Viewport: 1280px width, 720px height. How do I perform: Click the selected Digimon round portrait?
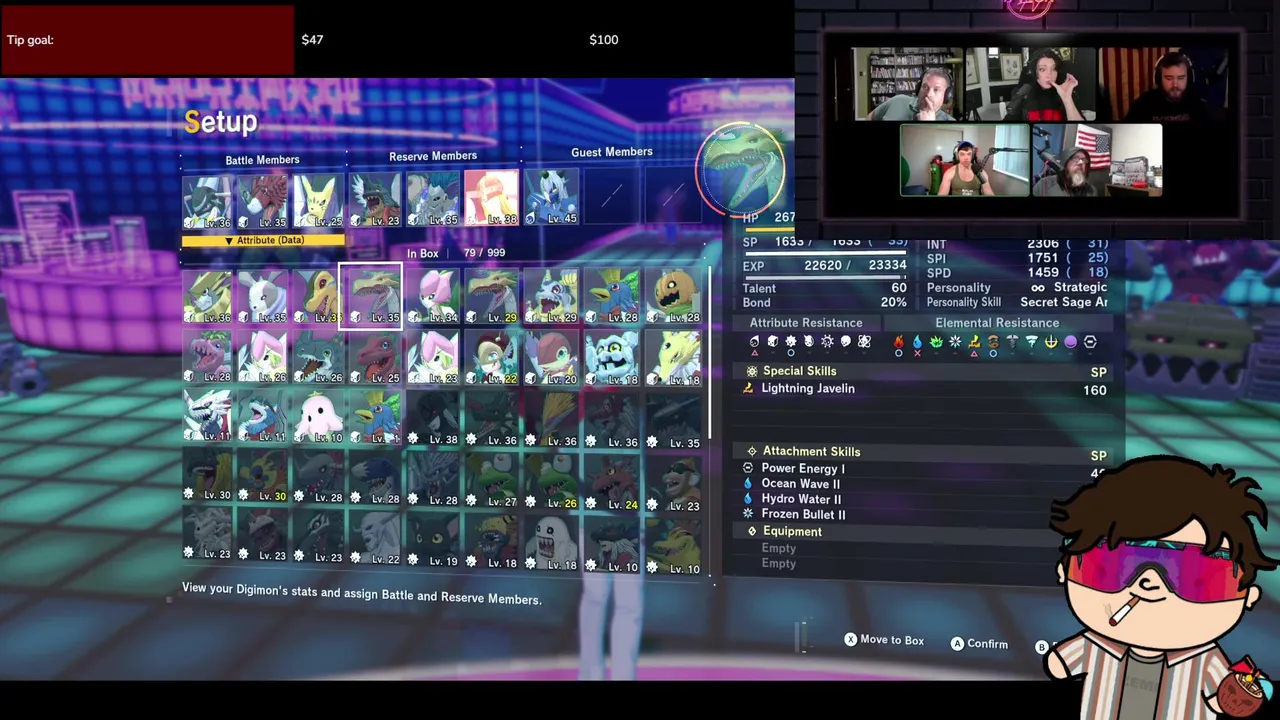[x=741, y=169]
